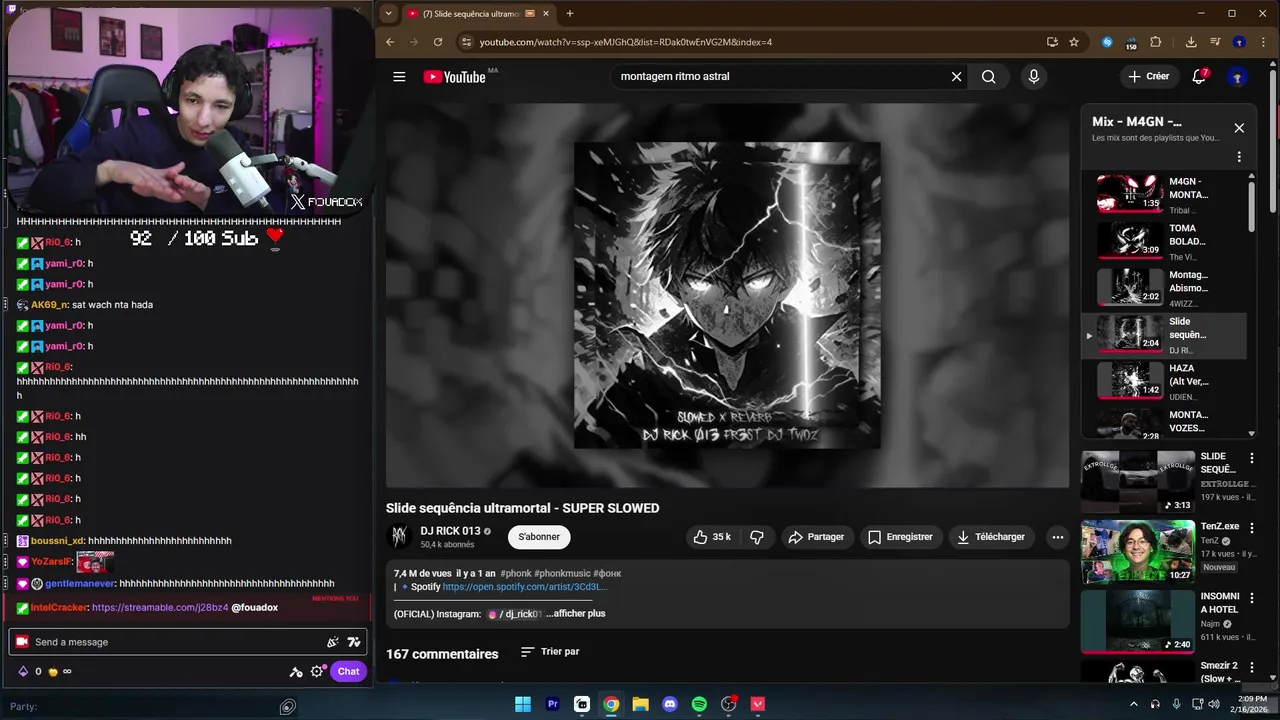Open the streamable.com link in chat

(160, 608)
